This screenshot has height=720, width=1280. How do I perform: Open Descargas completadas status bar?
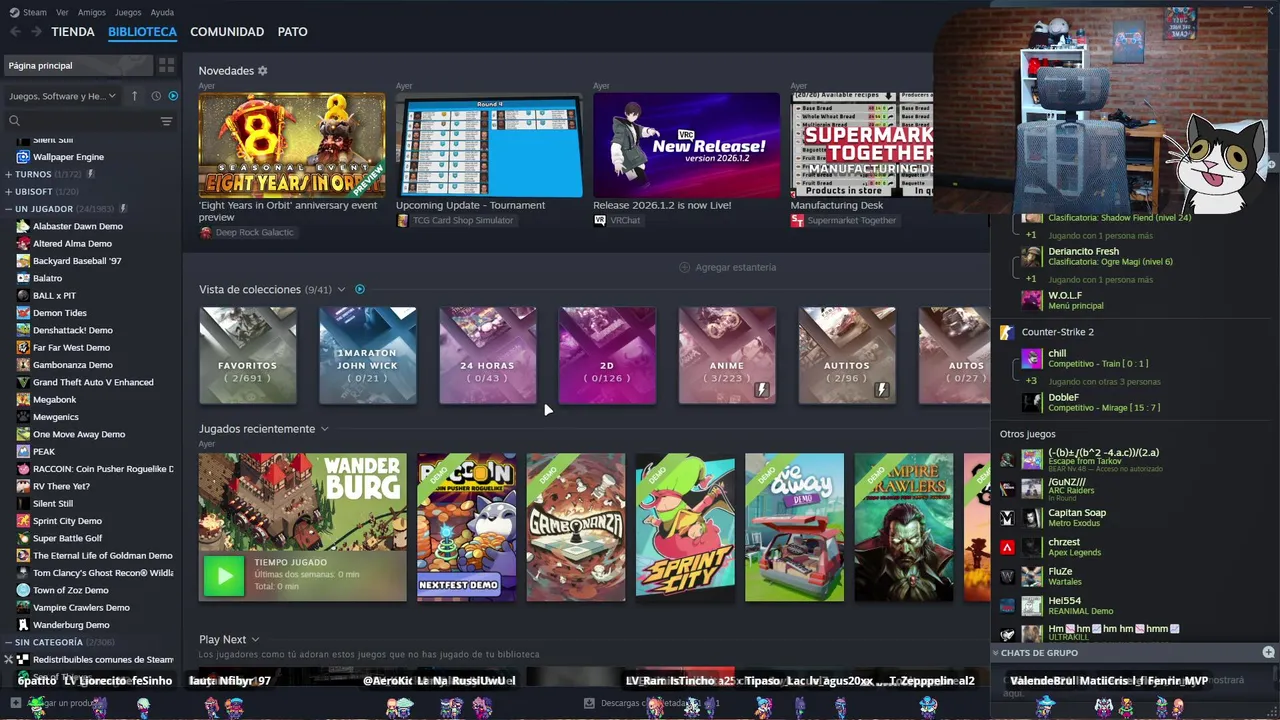point(650,703)
